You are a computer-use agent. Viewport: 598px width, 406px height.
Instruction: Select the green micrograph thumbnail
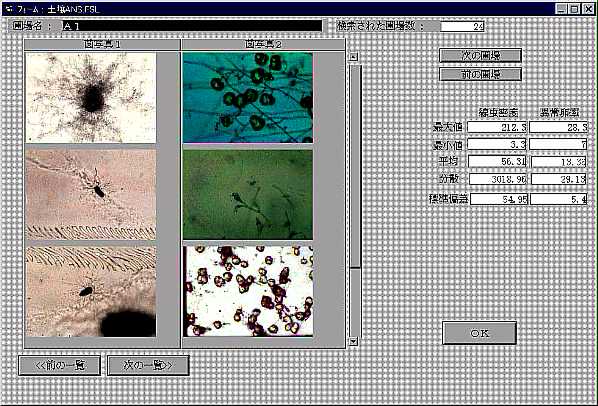248,195
